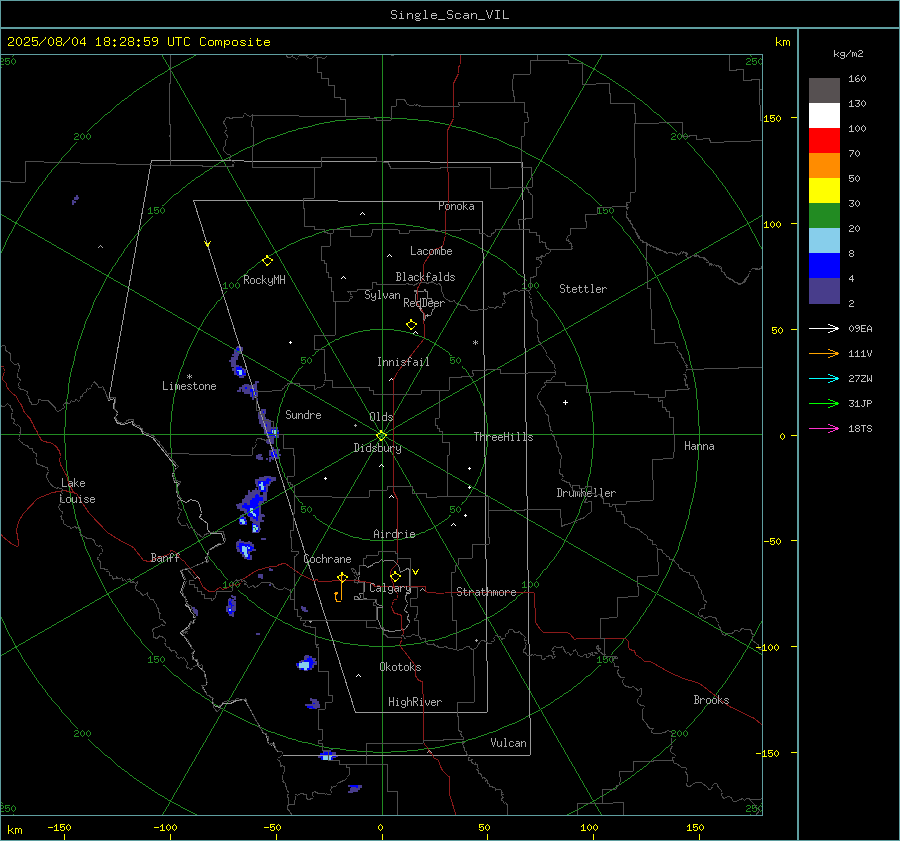Click the Strathmore label
Image resolution: width=900 pixels, height=841 pixels.
point(486,592)
